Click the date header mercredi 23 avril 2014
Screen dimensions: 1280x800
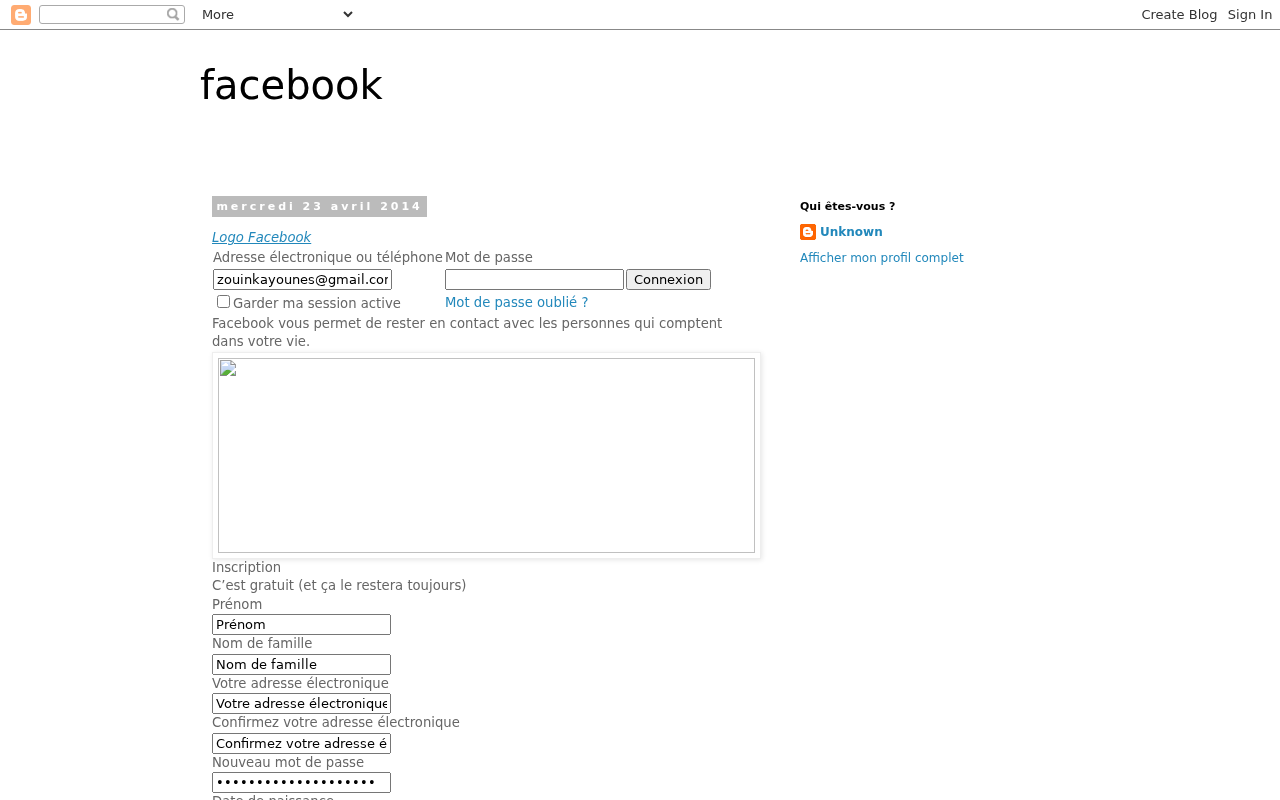[319, 207]
